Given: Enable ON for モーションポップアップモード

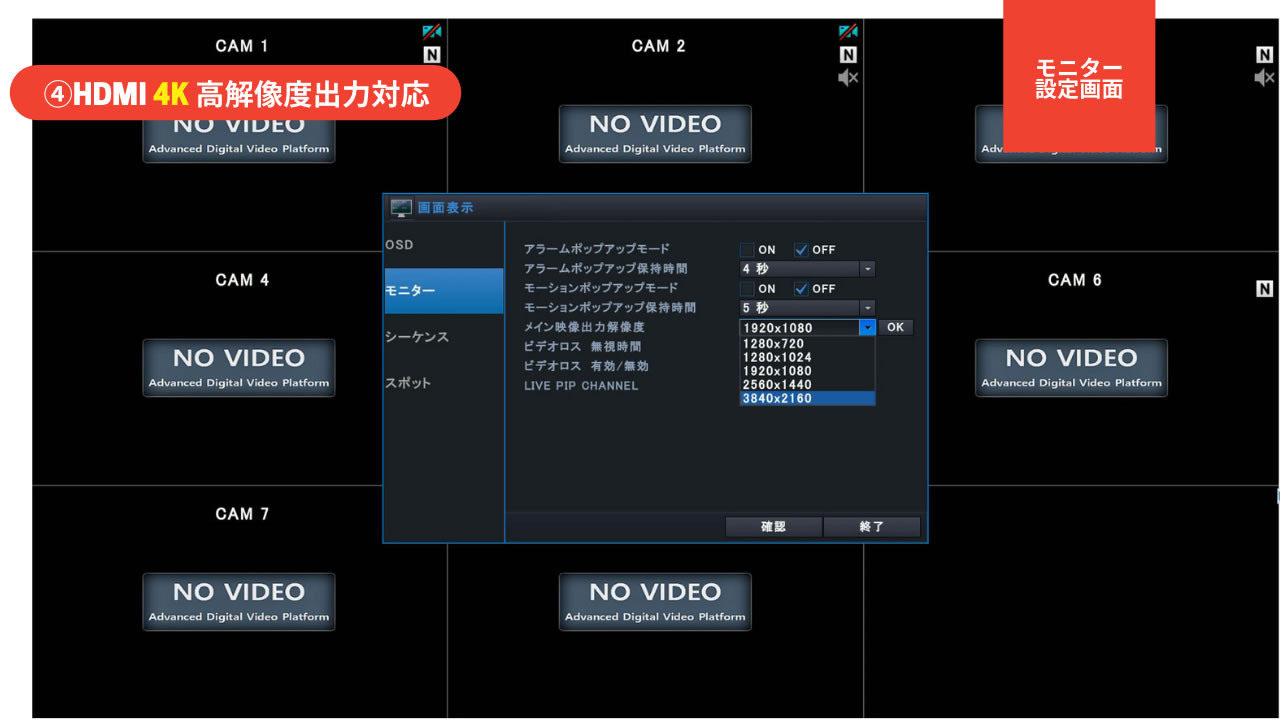Looking at the screenshot, I should [x=747, y=289].
